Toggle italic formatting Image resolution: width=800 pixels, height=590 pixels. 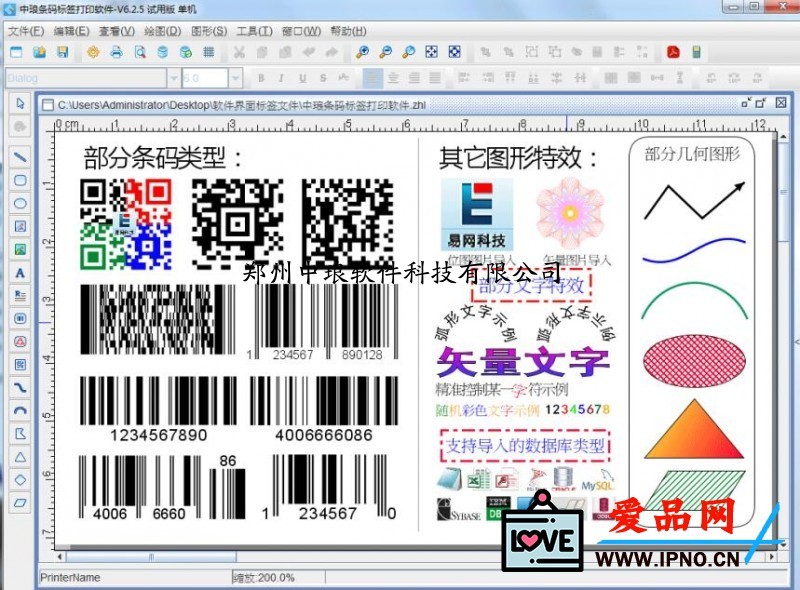coord(281,78)
